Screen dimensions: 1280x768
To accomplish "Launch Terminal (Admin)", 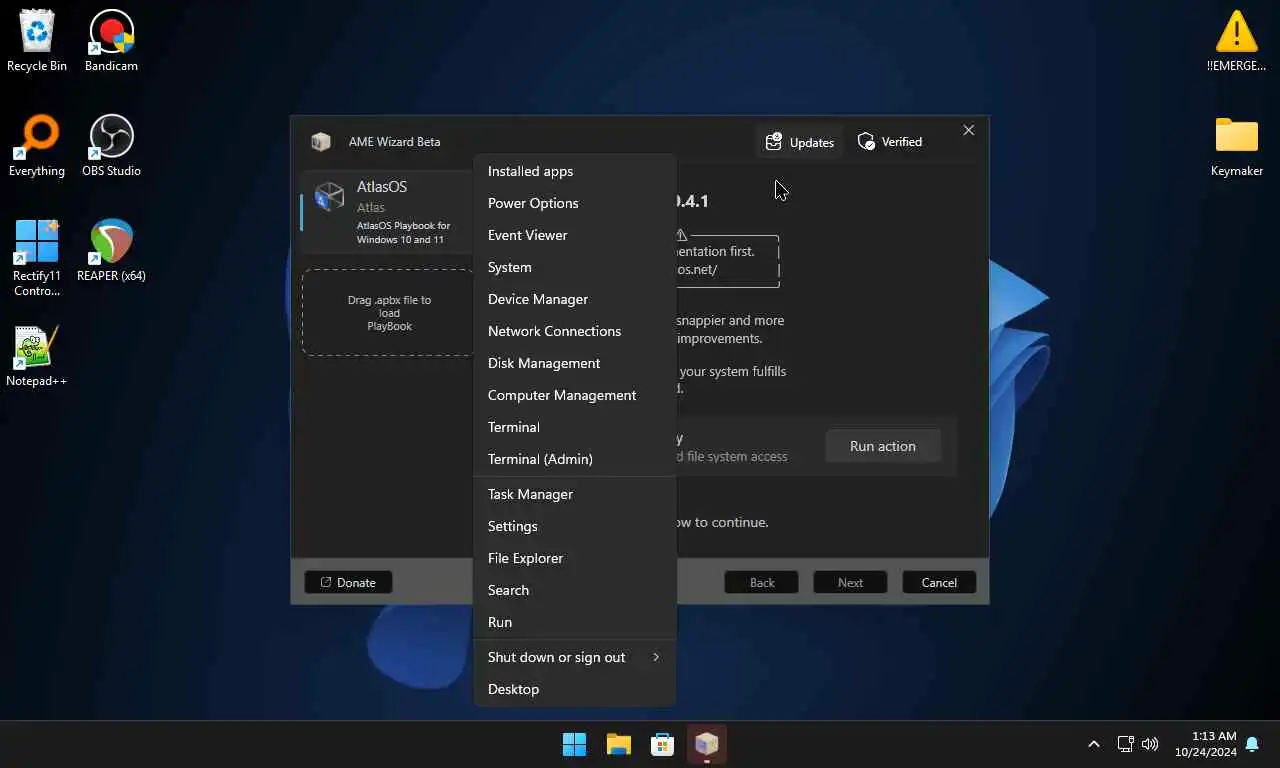I will tap(575, 459).
